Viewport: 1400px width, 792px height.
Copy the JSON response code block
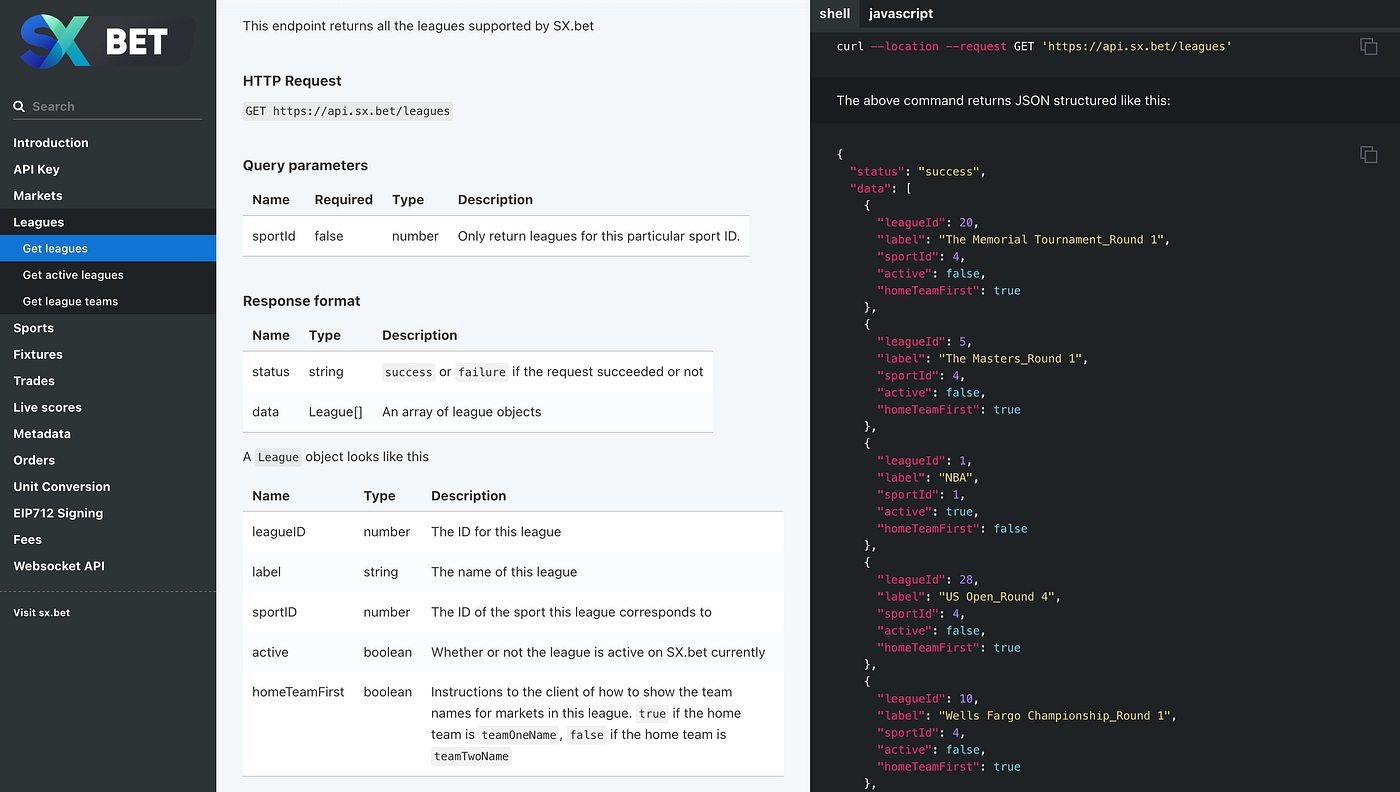pyautogui.click(x=1368, y=154)
